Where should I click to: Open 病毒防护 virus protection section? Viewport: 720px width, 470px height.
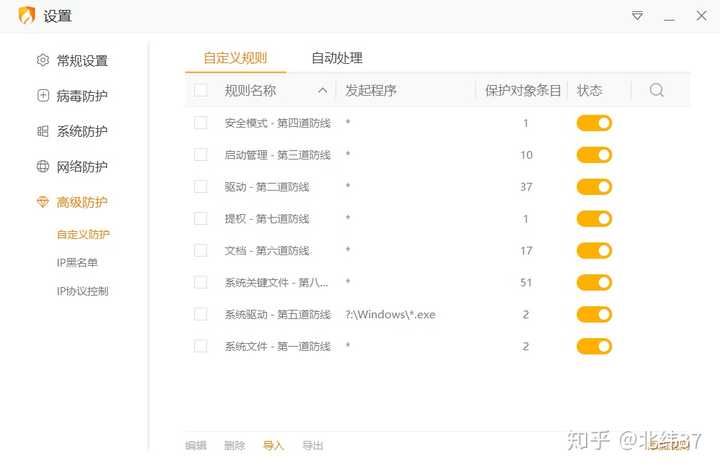click(81, 96)
